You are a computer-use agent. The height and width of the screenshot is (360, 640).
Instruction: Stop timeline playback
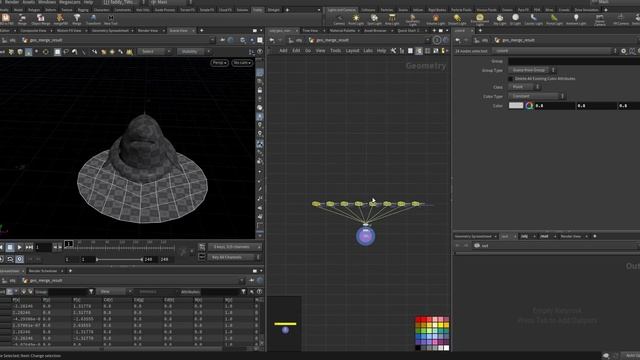pos(10,247)
